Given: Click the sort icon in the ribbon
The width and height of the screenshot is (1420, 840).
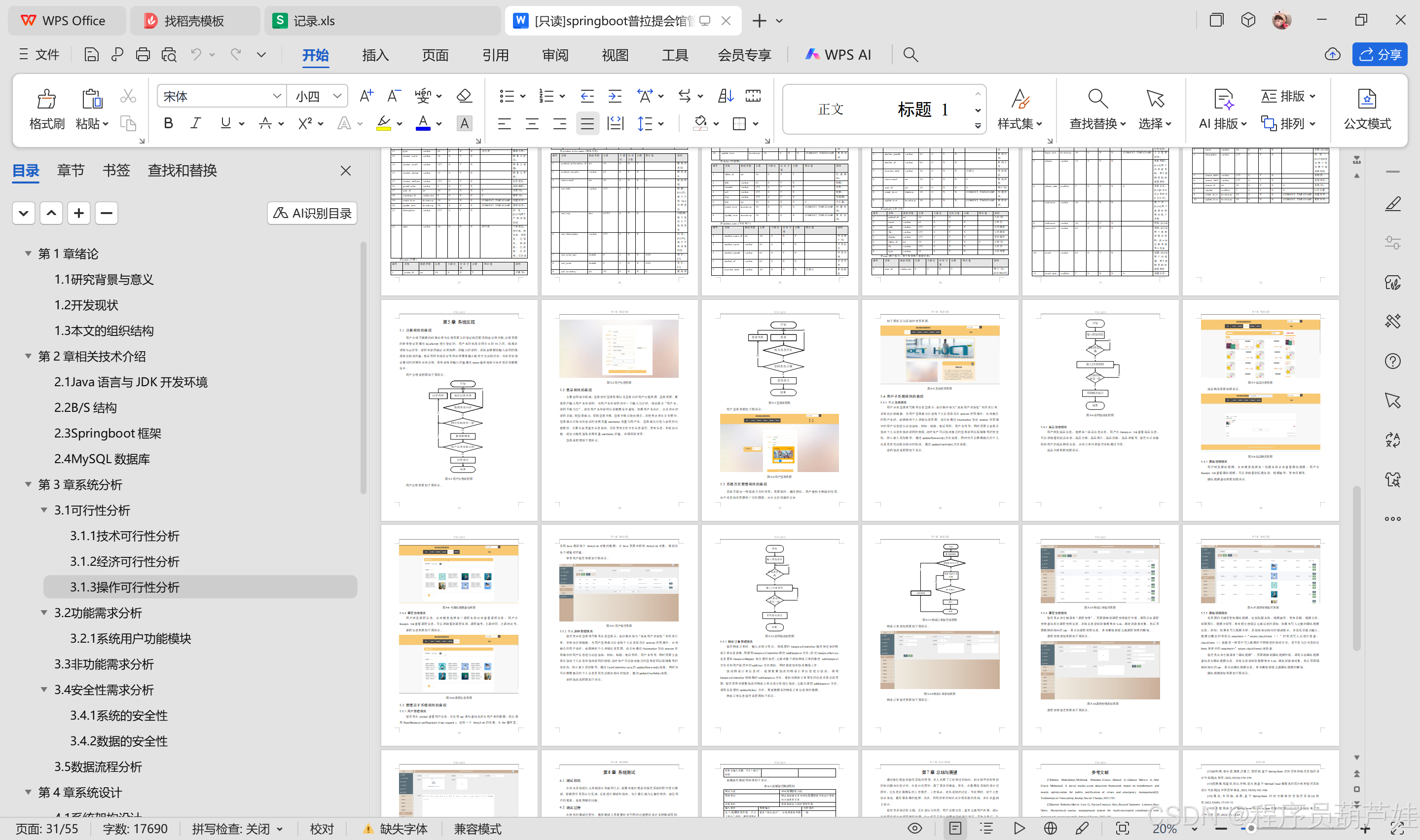Looking at the screenshot, I should click(725, 96).
